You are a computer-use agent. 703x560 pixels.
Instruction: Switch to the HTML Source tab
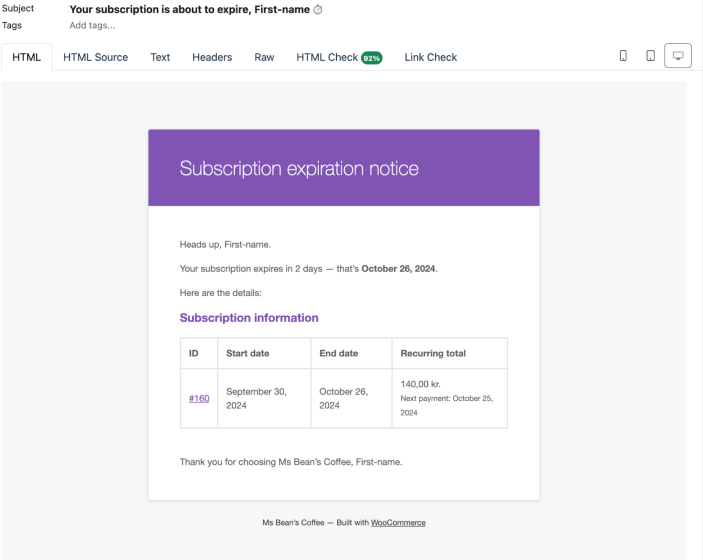[x=95, y=57]
